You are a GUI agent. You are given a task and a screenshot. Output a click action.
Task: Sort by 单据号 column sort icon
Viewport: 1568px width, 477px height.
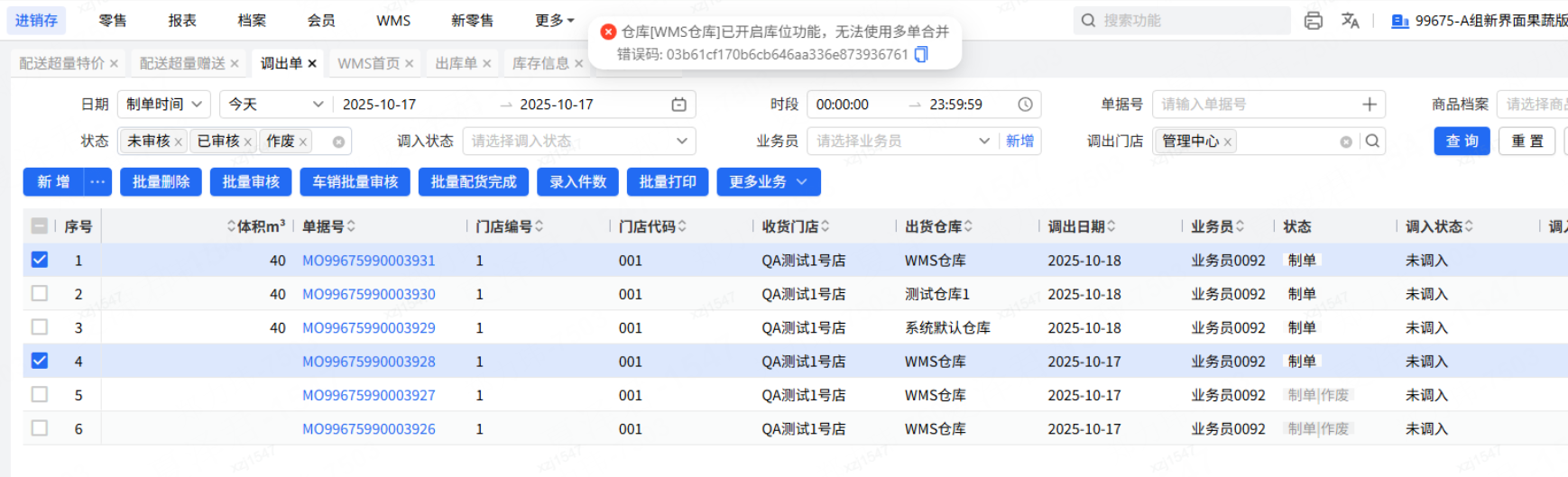pos(351,226)
